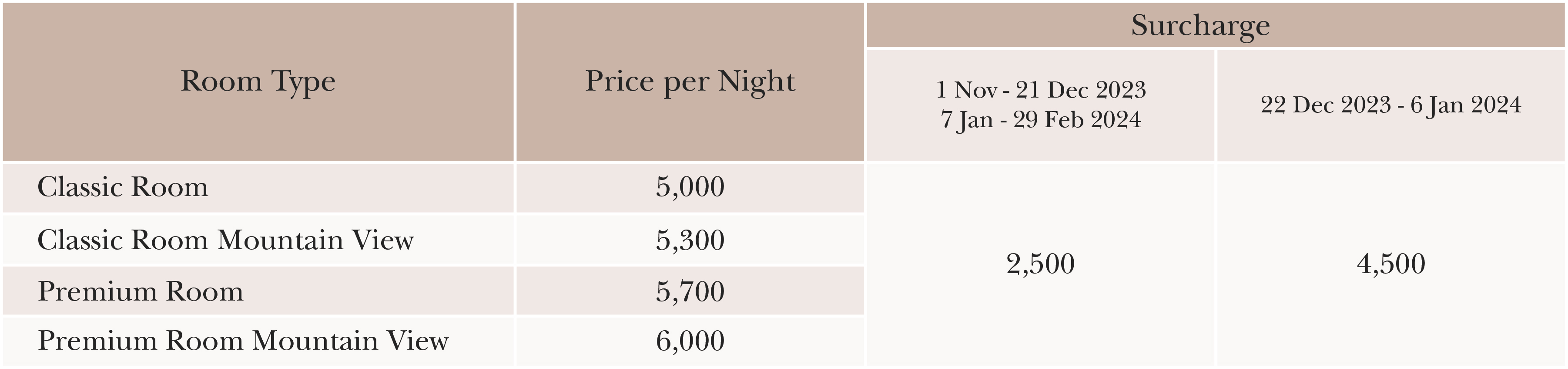Click the Classic Room row label

[123, 186]
